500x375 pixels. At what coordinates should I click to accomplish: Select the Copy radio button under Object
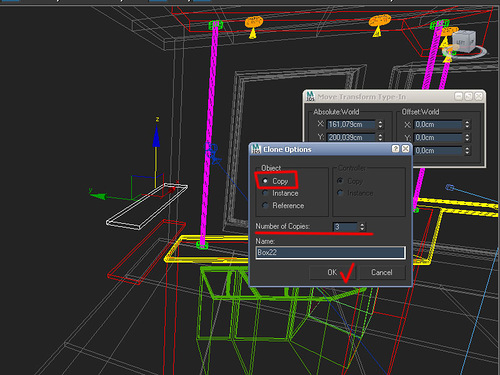[265, 181]
